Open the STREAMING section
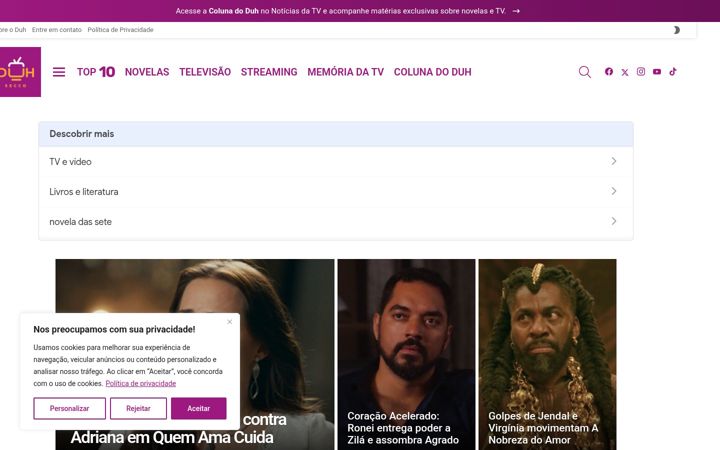The height and width of the screenshot is (450, 720). click(x=269, y=72)
